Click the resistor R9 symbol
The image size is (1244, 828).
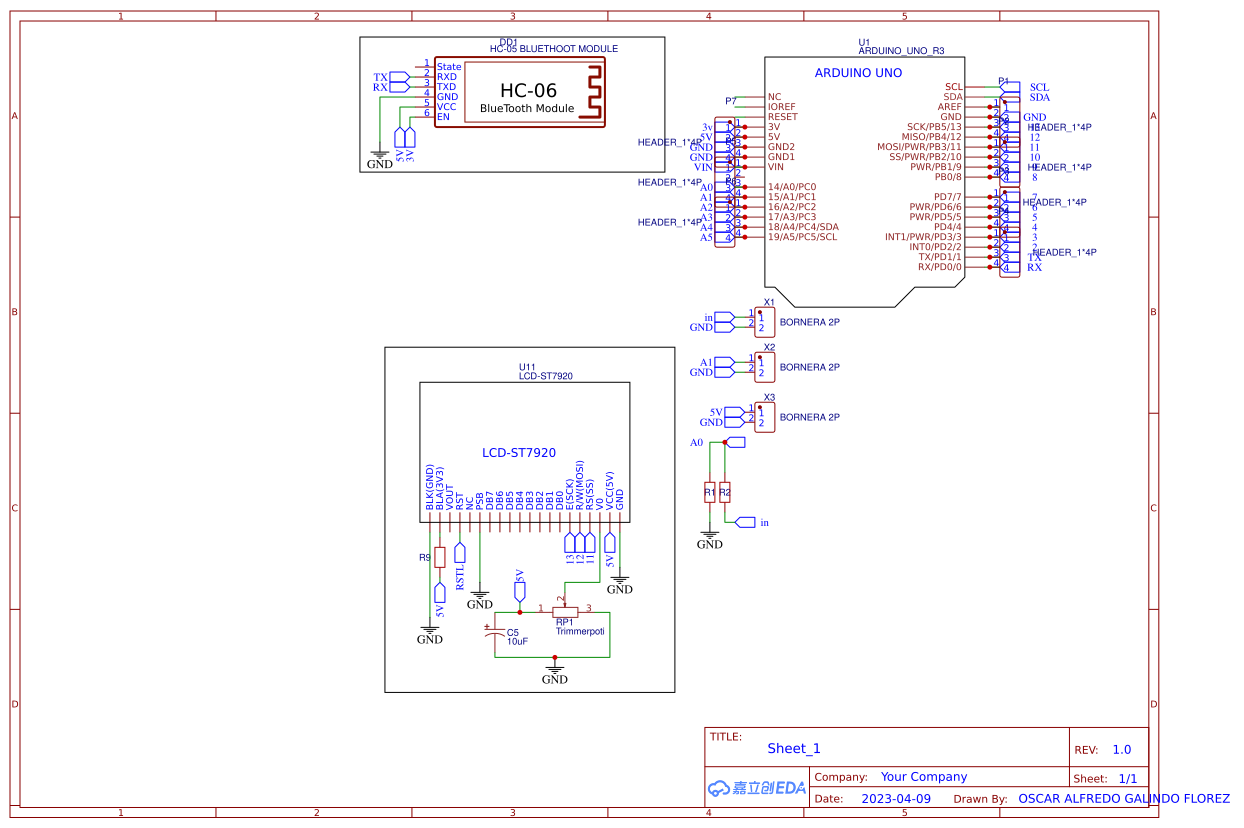tap(439, 557)
